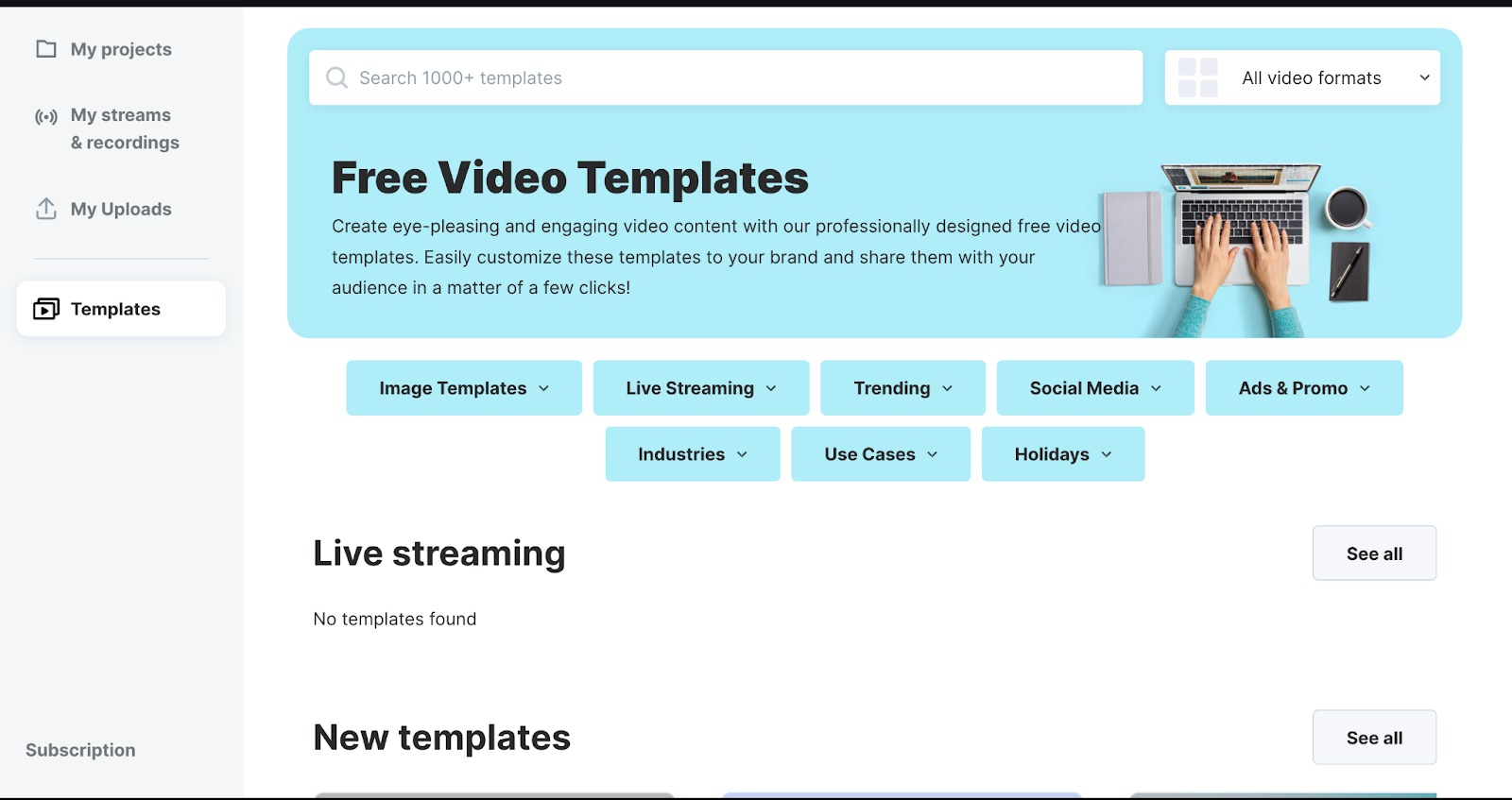Expand the Social Media category
This screenshot has width=1512, height=800.
point(1094,388)
